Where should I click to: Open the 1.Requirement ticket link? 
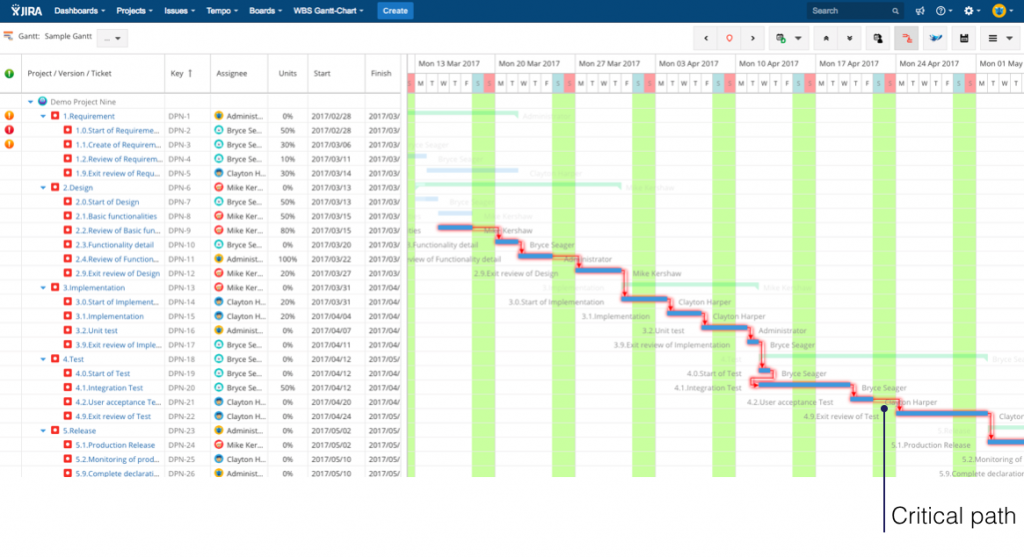click(x=89, y=116)
